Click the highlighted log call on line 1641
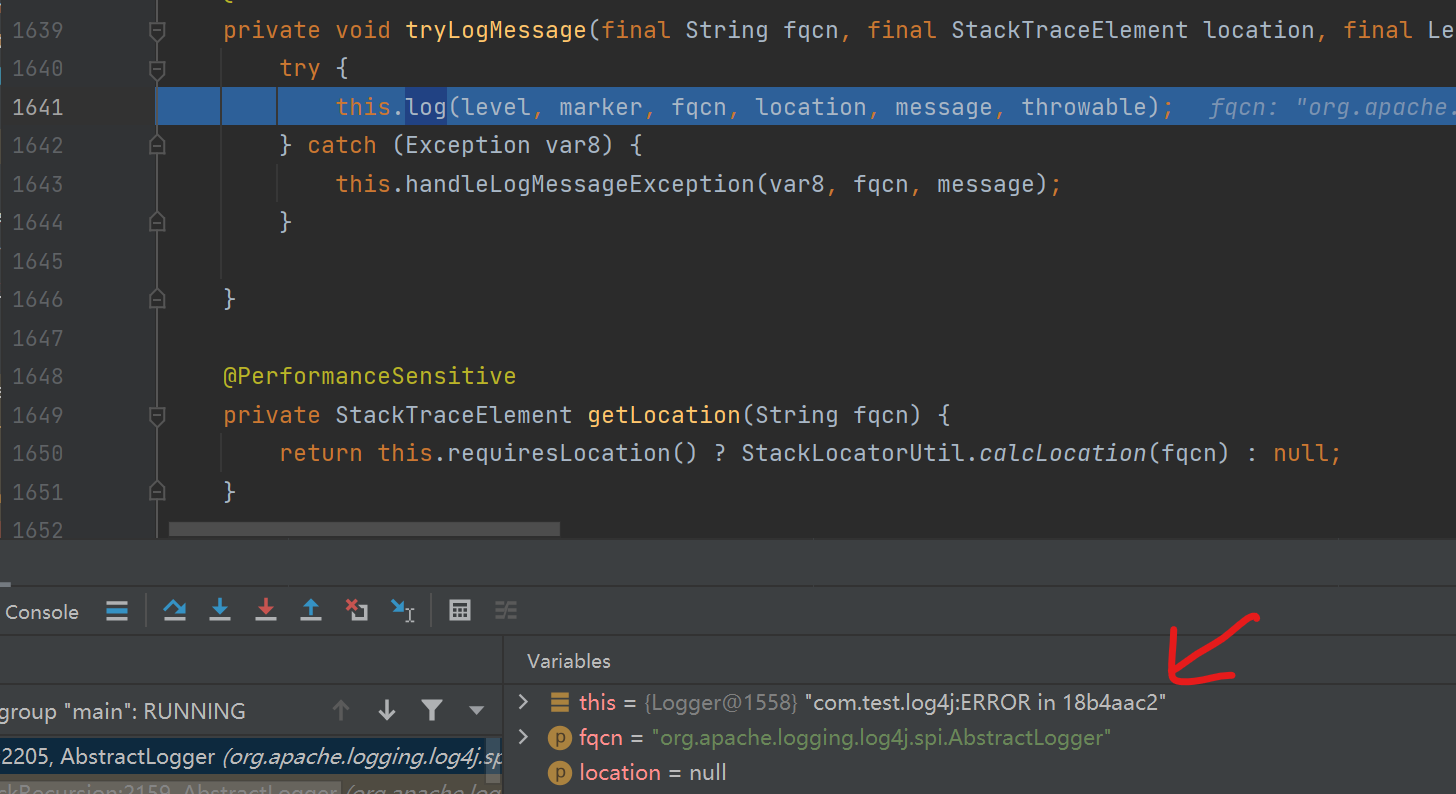This screenshot has width=1456, height=794. pos(426,107)
